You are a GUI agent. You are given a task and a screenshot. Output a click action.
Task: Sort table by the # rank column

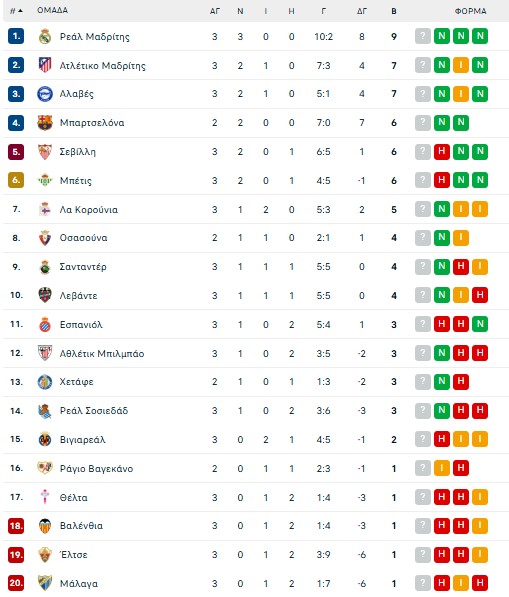click(16, 11)
